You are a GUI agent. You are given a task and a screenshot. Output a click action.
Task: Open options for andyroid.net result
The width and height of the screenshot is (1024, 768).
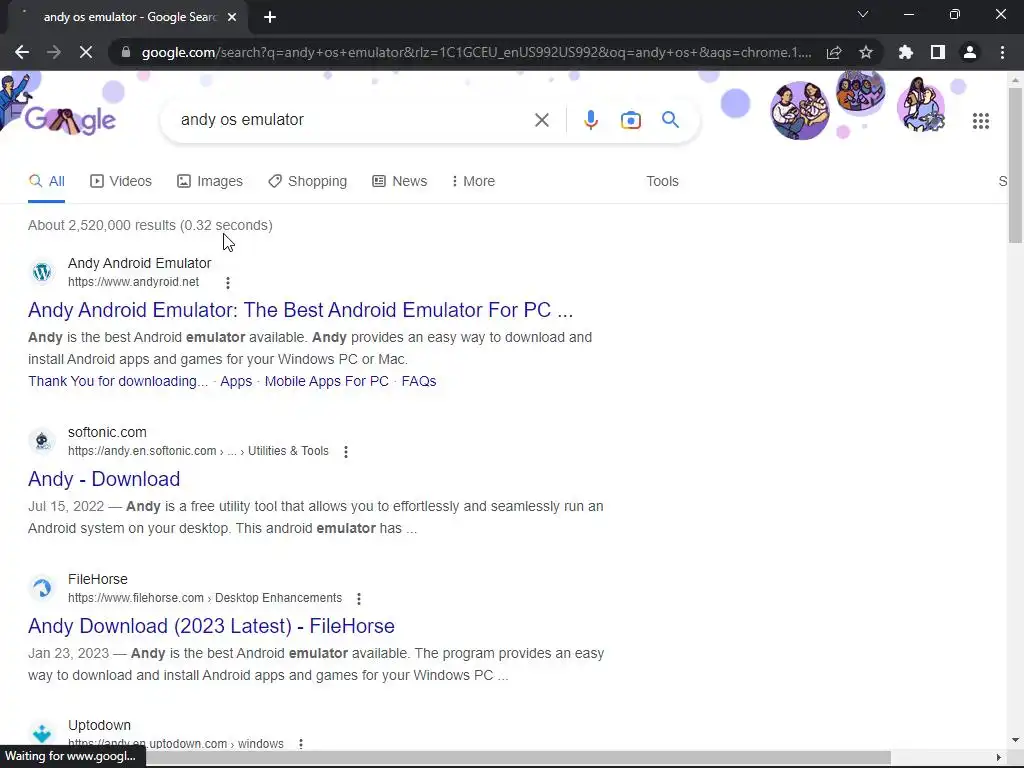[227, 283]
